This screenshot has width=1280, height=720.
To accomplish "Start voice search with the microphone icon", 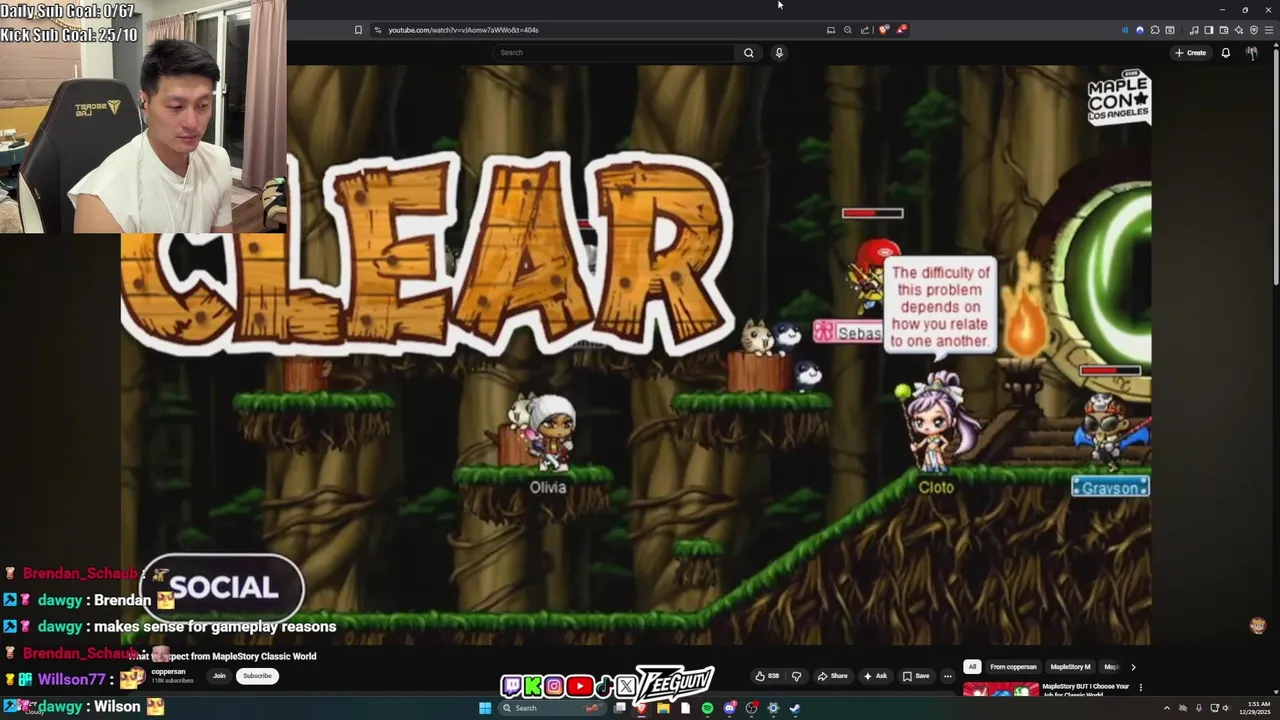I will pos(779,52).
